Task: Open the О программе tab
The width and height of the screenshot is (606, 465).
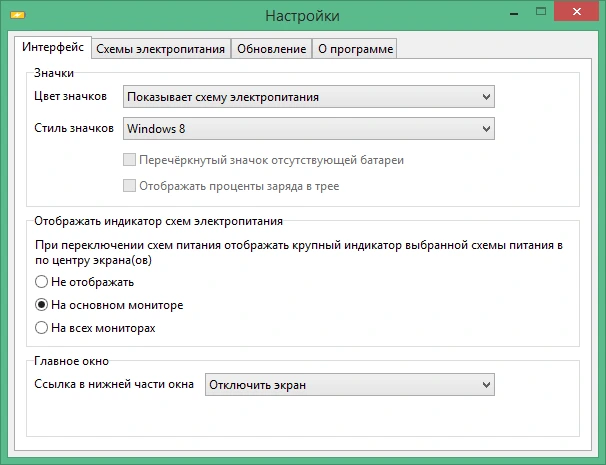Action: 355,49
